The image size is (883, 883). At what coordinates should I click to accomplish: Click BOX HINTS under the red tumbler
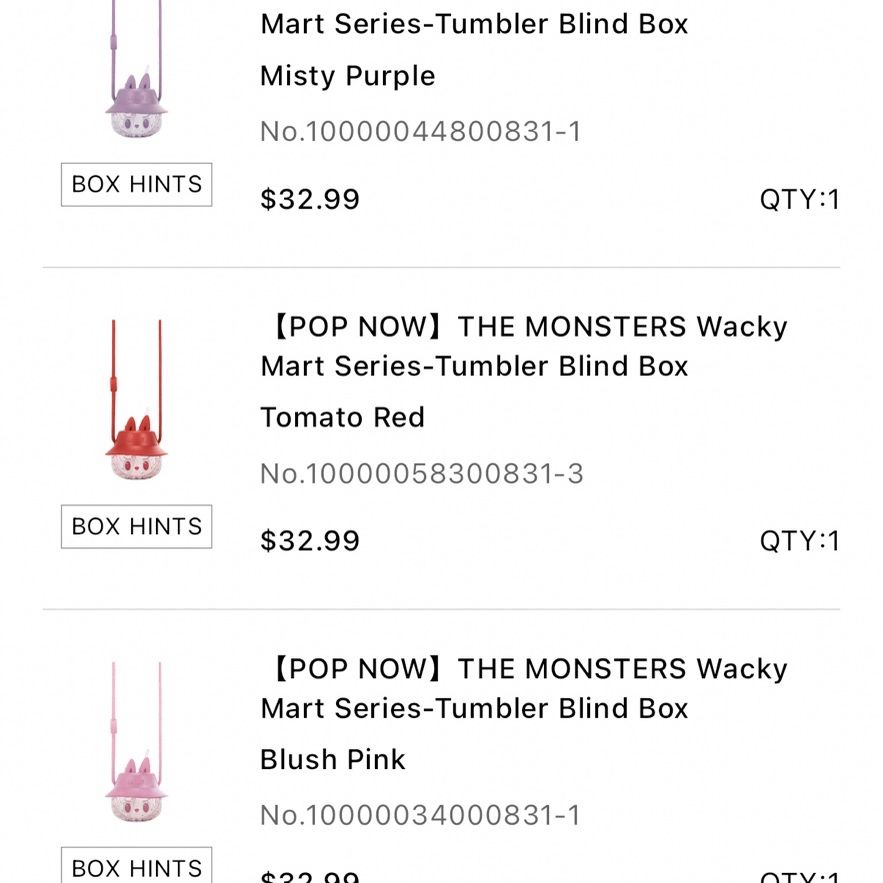[136, 527]
